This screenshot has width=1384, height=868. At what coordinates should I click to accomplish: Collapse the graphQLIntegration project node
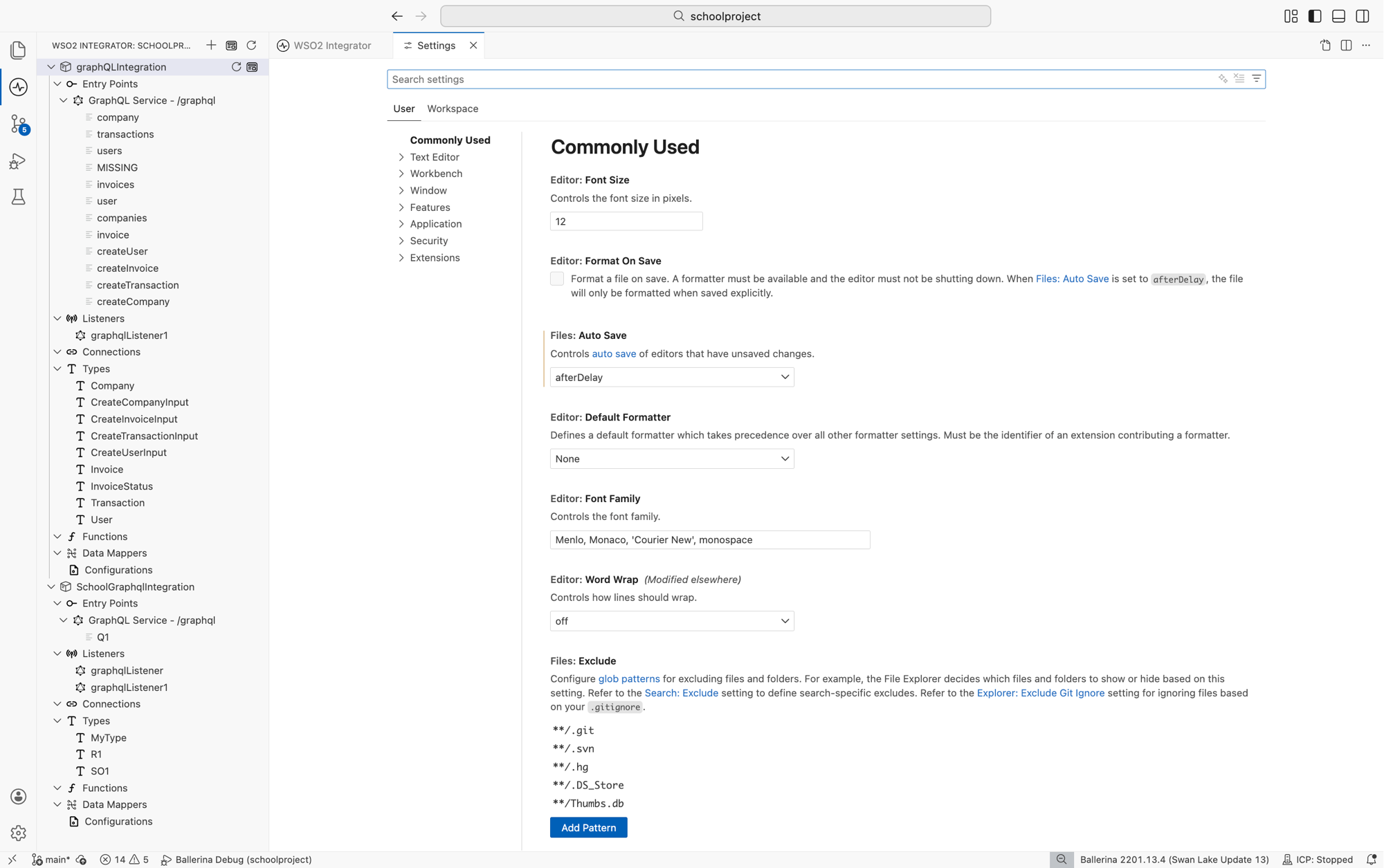click(51, 67)
